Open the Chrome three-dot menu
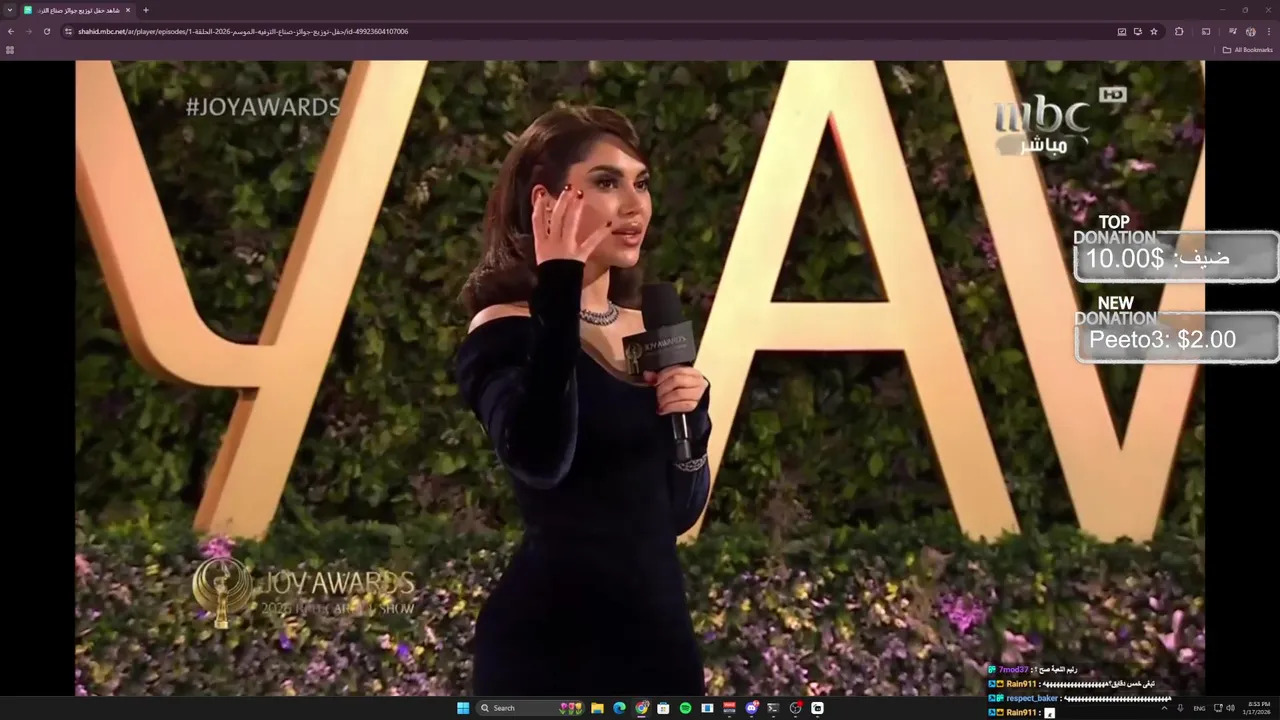1280x720 pixels. [x=1269, y=31]
